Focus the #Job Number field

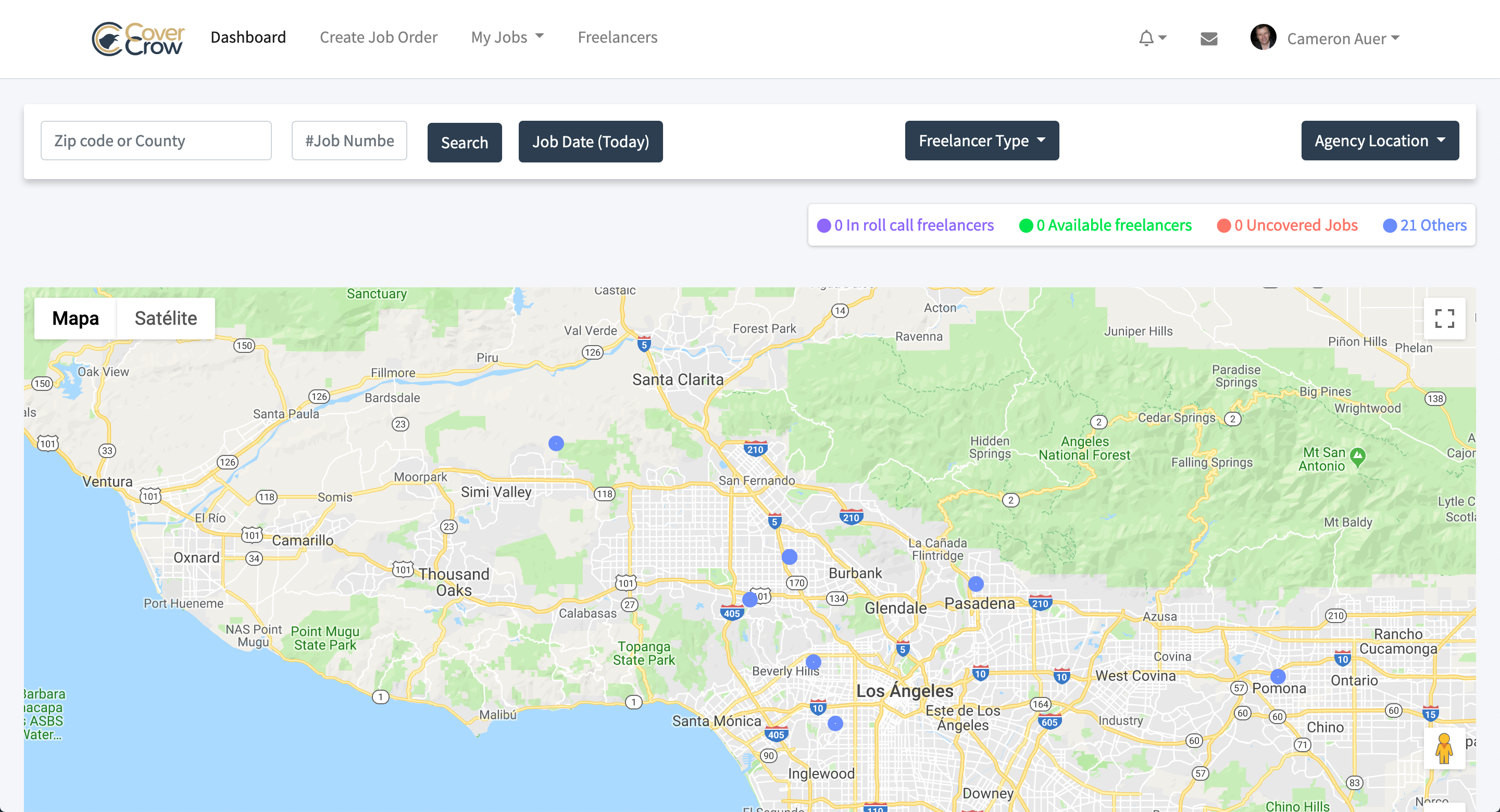[349, 141]
